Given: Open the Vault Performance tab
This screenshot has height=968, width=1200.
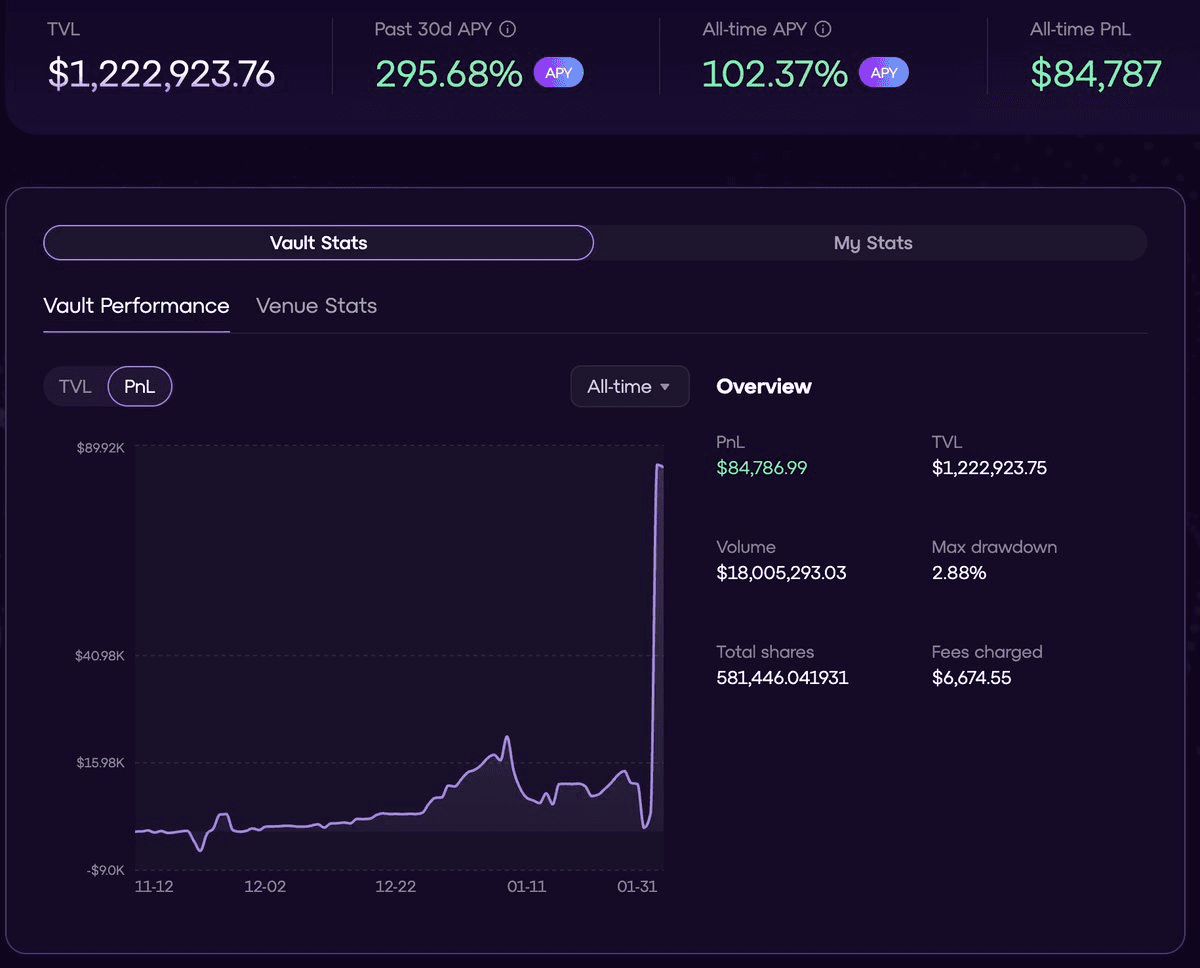Looking at the screenshot, I should [136, 306].
